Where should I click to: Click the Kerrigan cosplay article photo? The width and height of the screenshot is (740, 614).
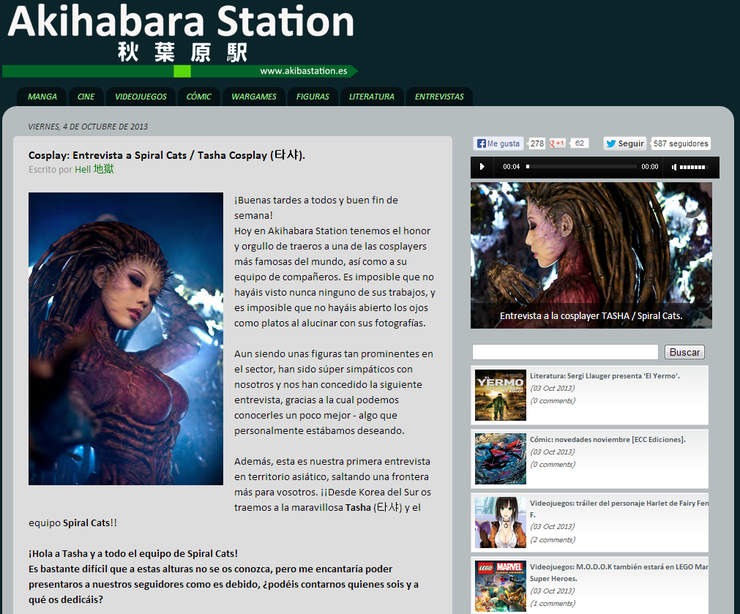(x=126, y=338)
